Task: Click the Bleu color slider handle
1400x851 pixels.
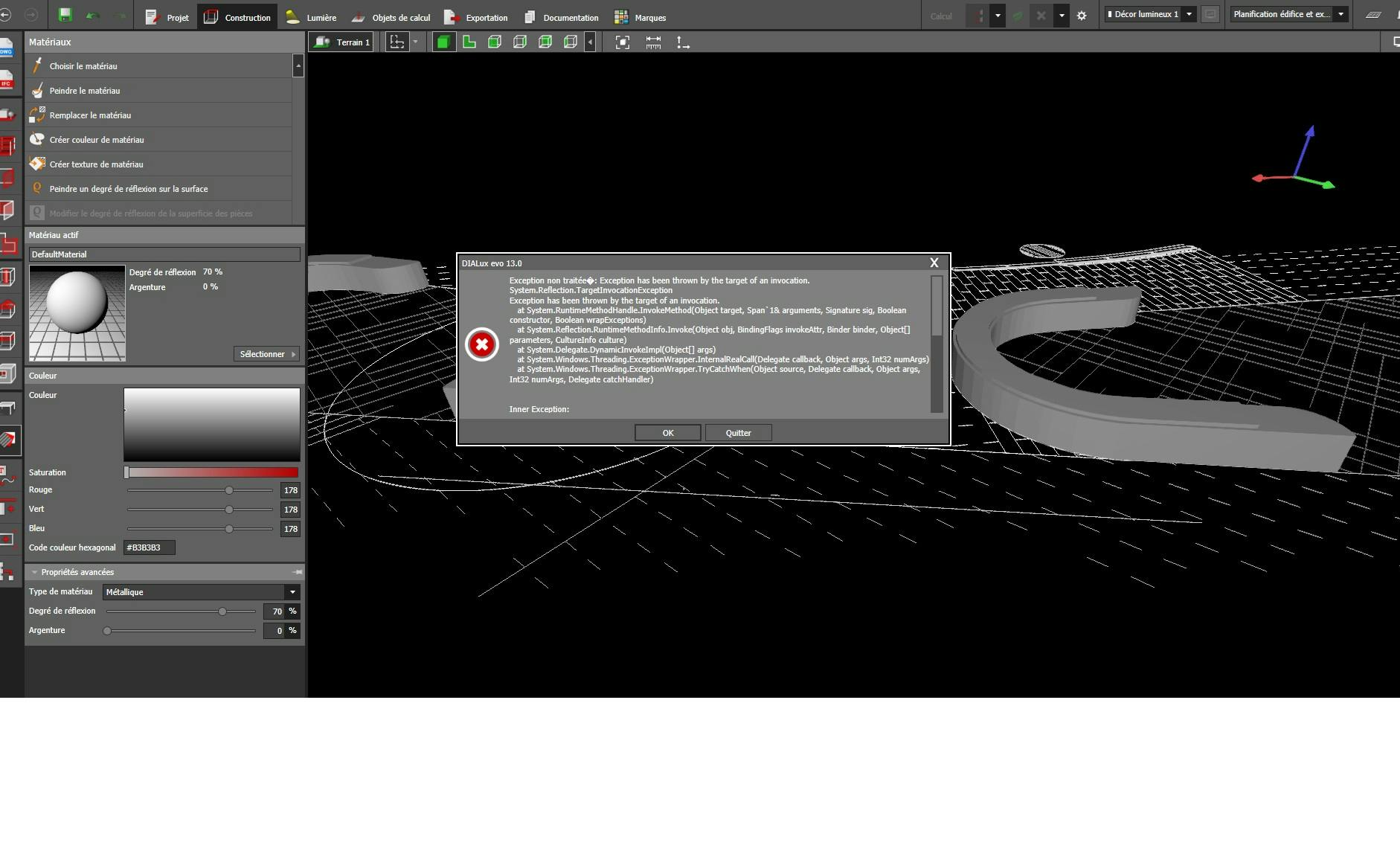Action: (229, 529)
